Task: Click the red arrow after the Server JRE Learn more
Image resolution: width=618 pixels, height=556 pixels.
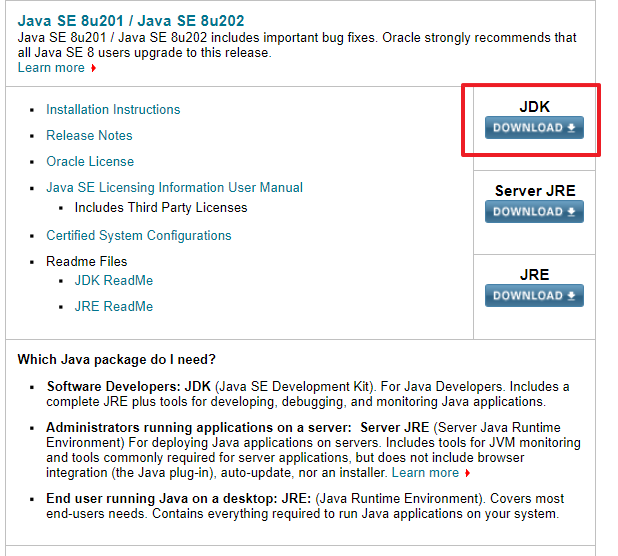Action: click(467, 473)
